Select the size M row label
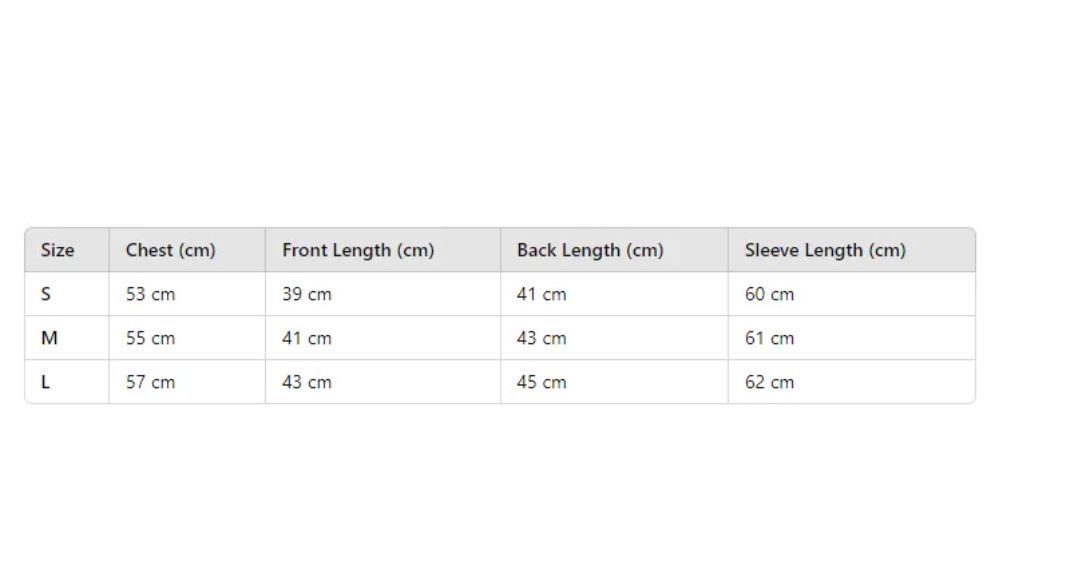The image size is (1080, 576). (67, 338)
